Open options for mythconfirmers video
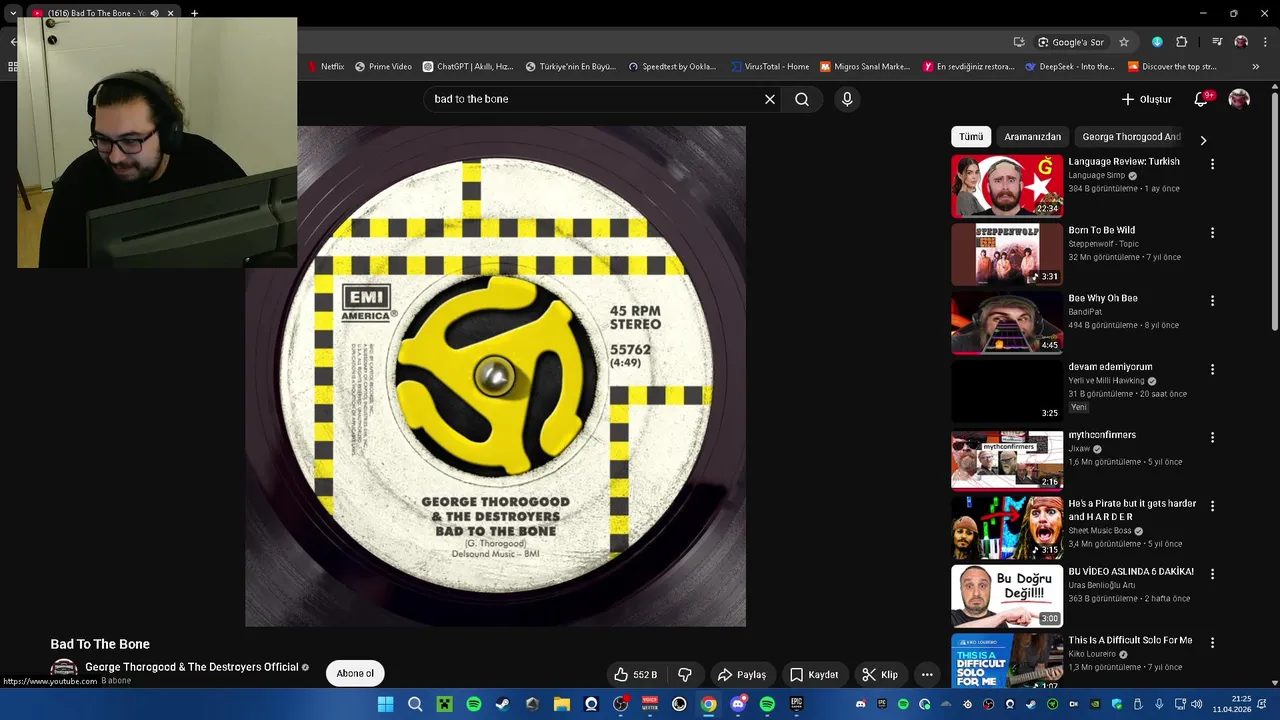Image resolution: width=1280 pixels, height=720 pixels. click(x=1212, y=437)
